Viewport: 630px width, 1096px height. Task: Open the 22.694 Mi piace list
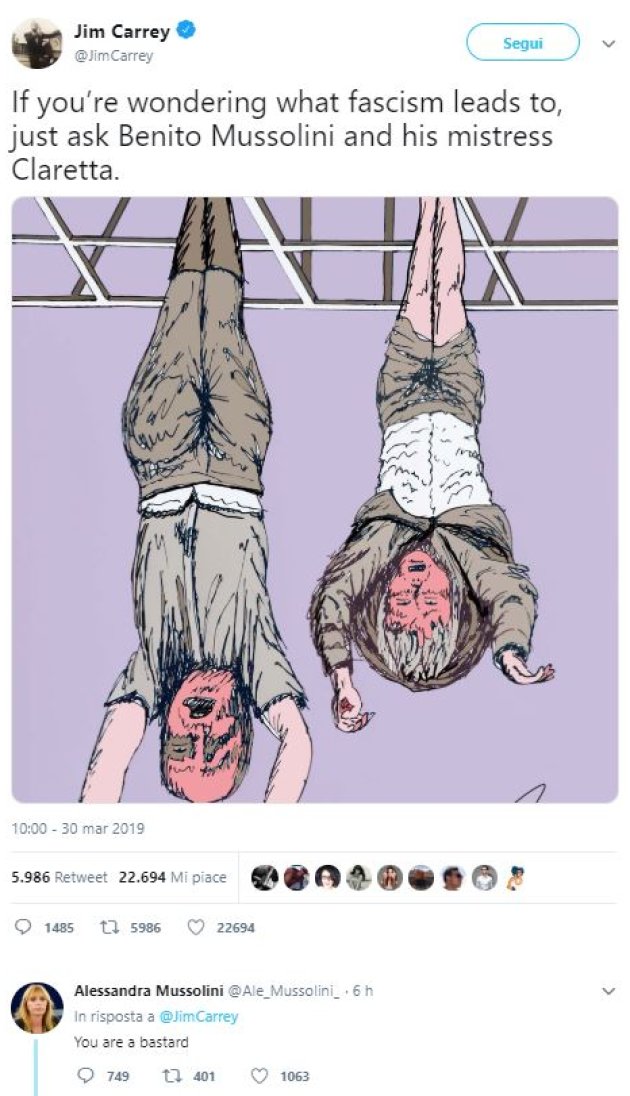[173, 877]
